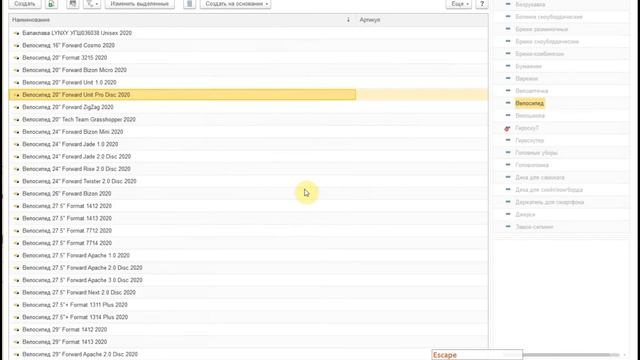This screenshot has height=360, width=640.
Task: Select Велосипед 29" Format 1413 2020
Action: 248,342
